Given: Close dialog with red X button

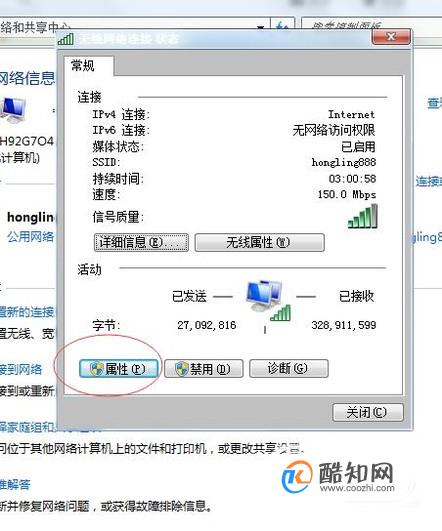Looking at the screenshot, I should coord(391,36).
